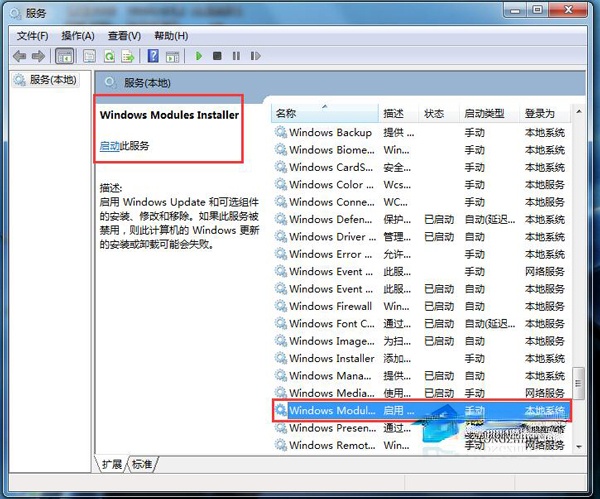Select 已启动 status in Windows Driver row

click(x=439, y=237)
